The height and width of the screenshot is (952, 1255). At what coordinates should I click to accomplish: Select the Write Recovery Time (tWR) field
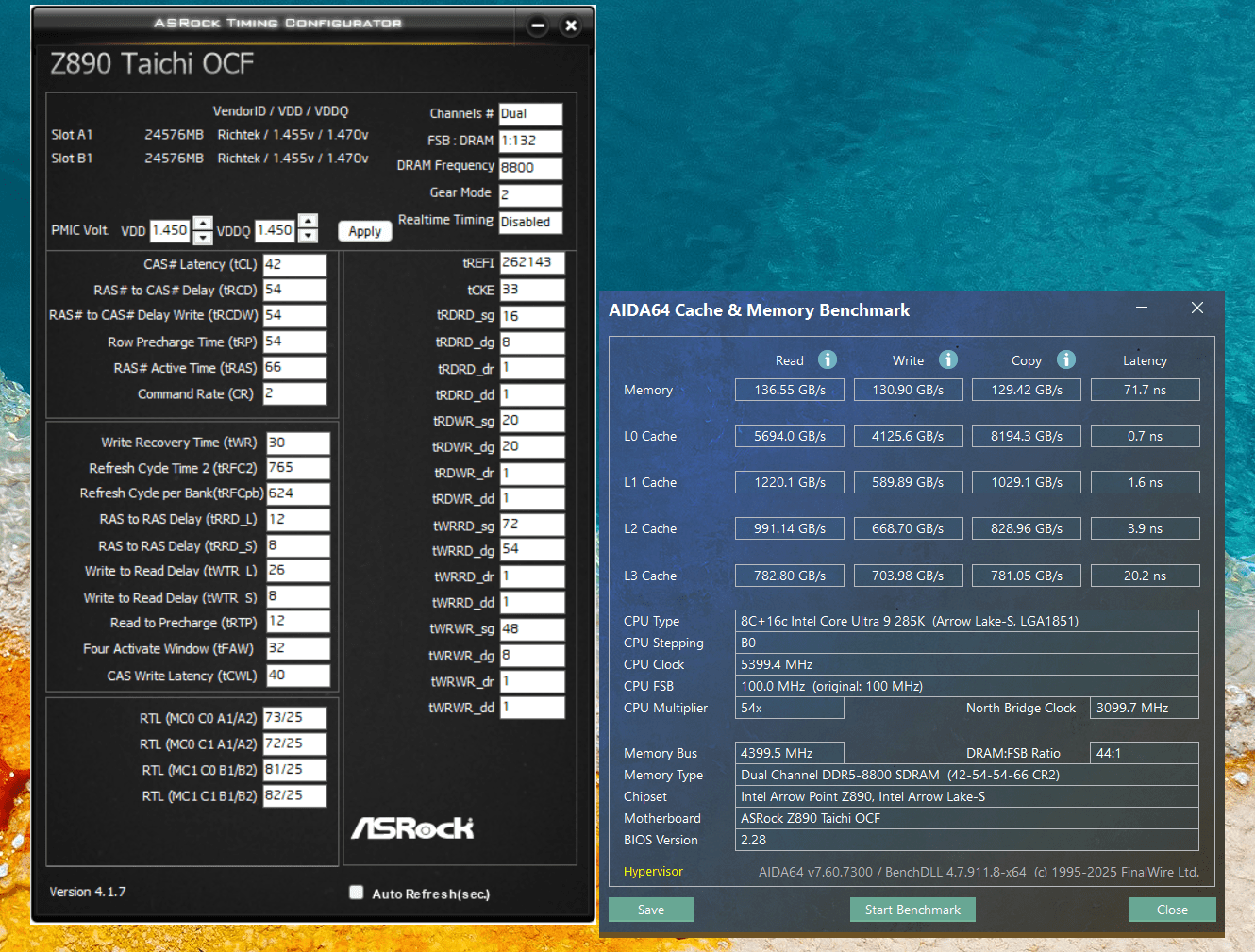(298, 443)
